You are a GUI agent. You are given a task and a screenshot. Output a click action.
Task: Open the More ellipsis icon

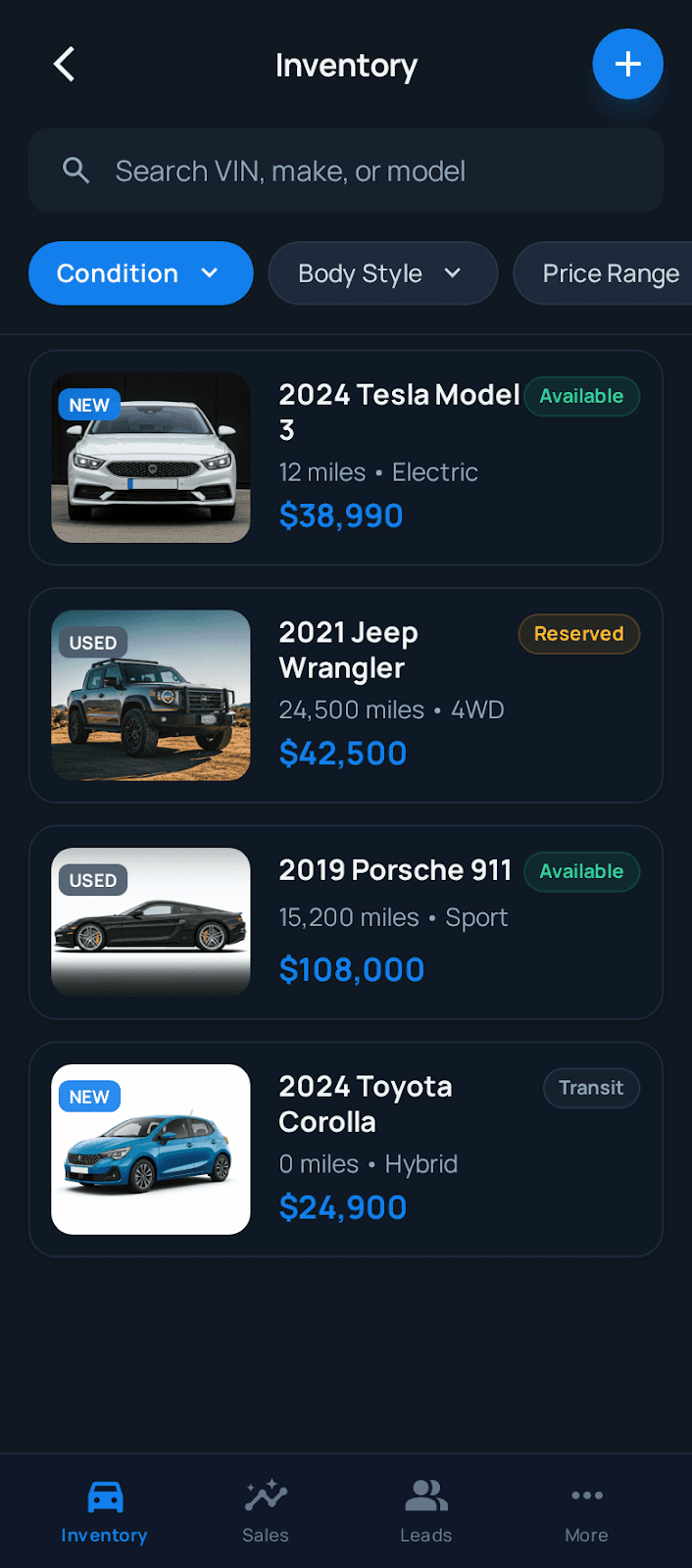click(x=586, y=1496)
